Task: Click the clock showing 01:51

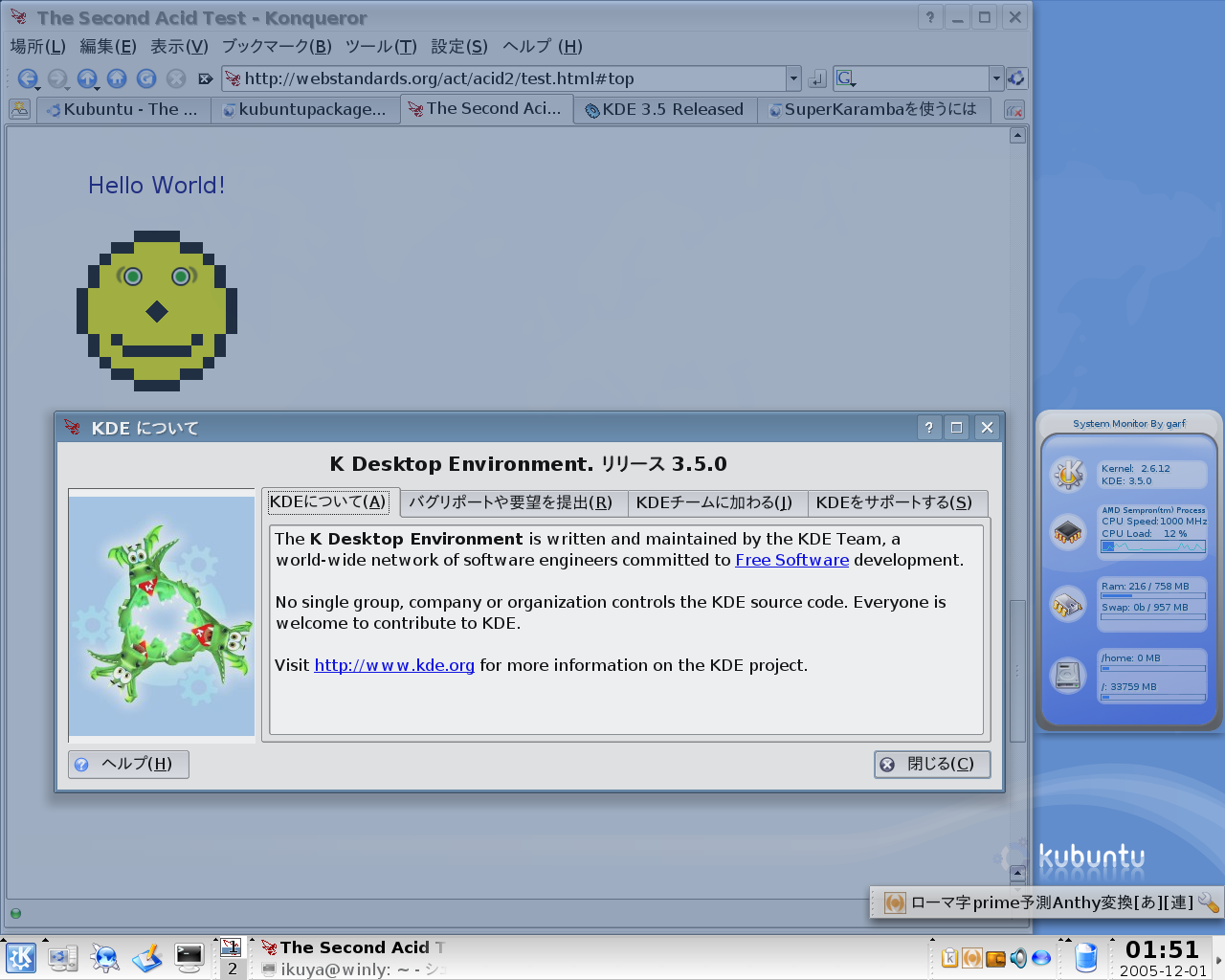Action: pos(1162,950)
